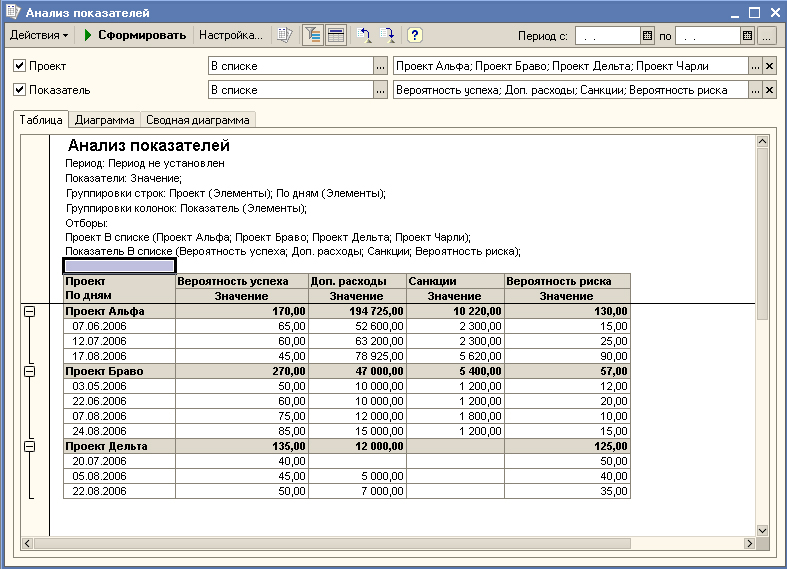Uncheck the Показатель filter checkbox
This screenshot has height=569, width=787.
[x=20, y=90]
